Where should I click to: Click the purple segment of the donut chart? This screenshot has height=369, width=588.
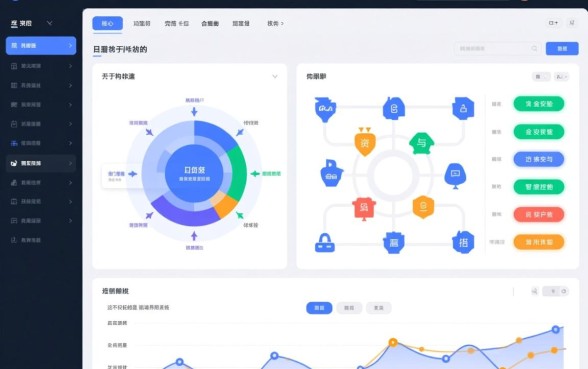click(x=184, y=213)
